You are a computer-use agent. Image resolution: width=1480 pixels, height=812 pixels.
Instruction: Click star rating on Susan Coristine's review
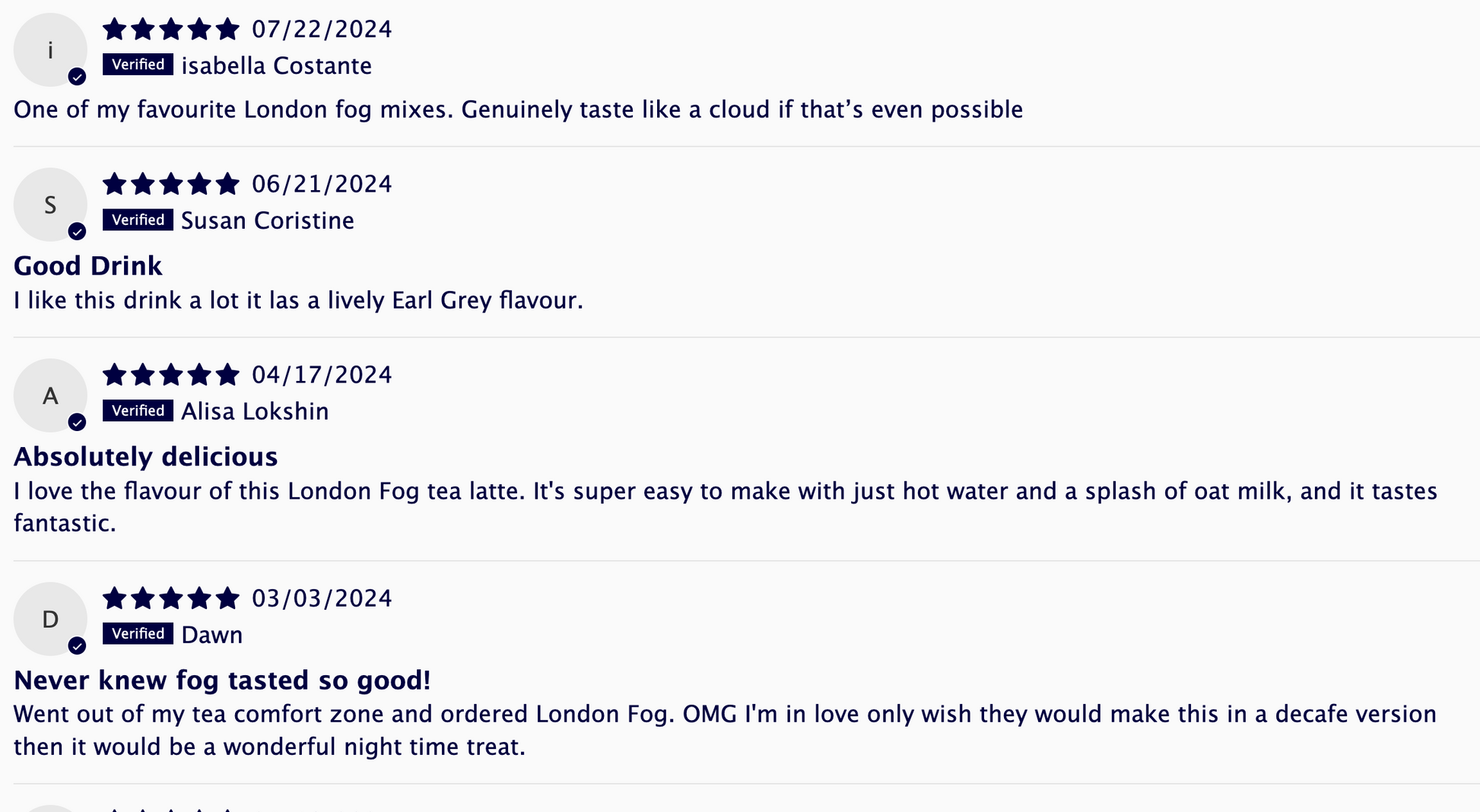(x=171, y=184)
